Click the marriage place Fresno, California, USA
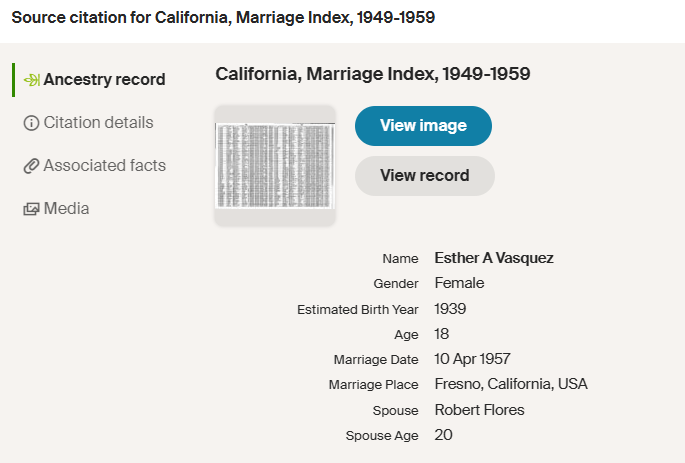 click(x=511, y=384)
